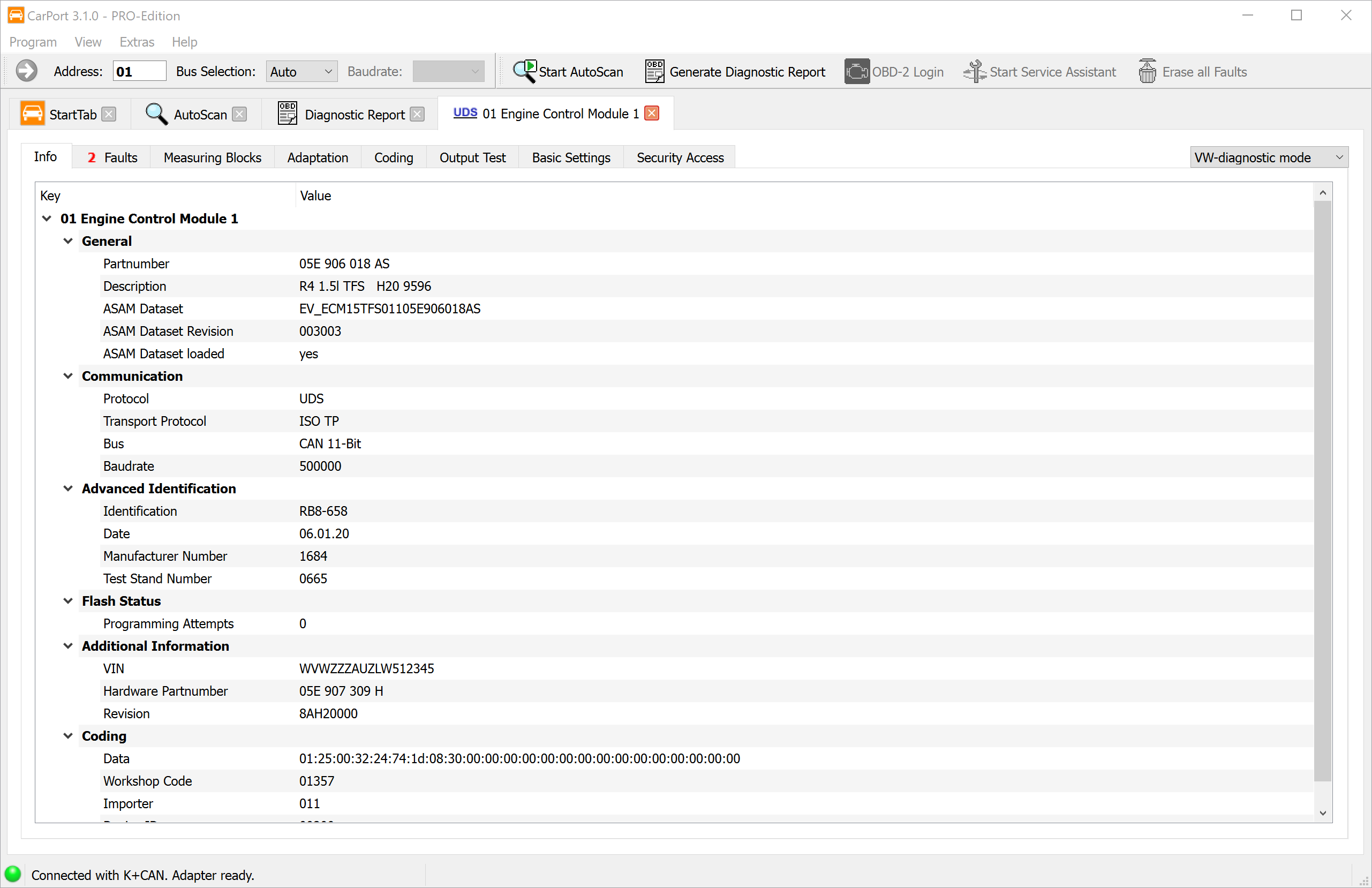Image resolution: width=1372 pixels, height=888 pixels.
Task: Click the Start Service Assistant icon
Action: click(x=974, y=72)
